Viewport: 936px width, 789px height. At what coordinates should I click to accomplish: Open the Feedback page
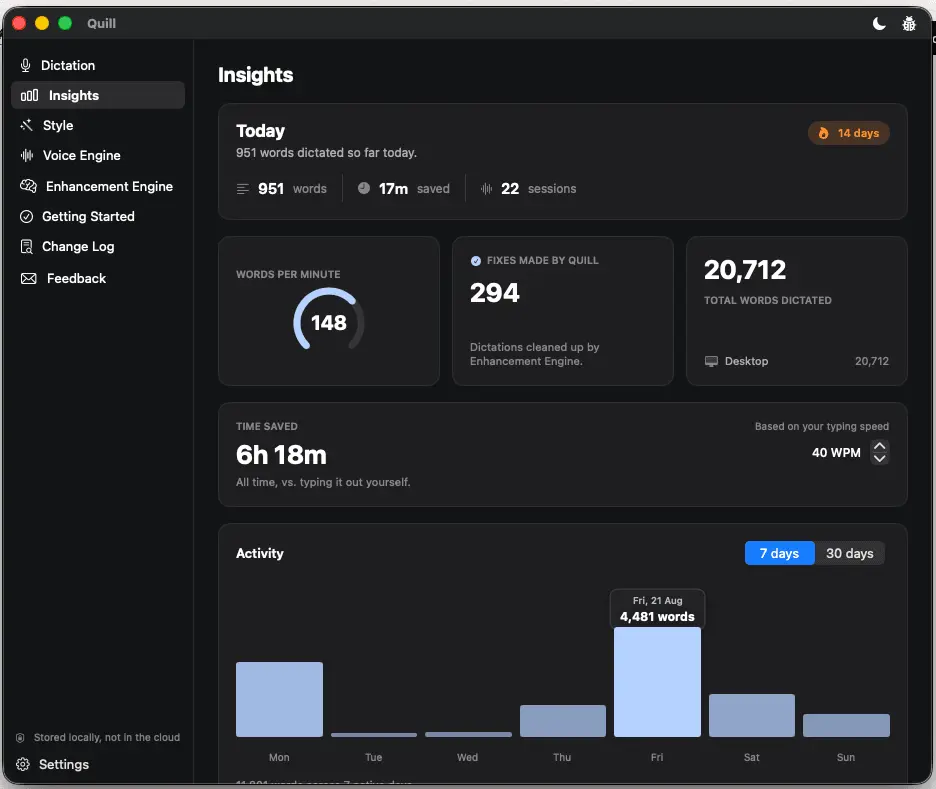[98, 279]
